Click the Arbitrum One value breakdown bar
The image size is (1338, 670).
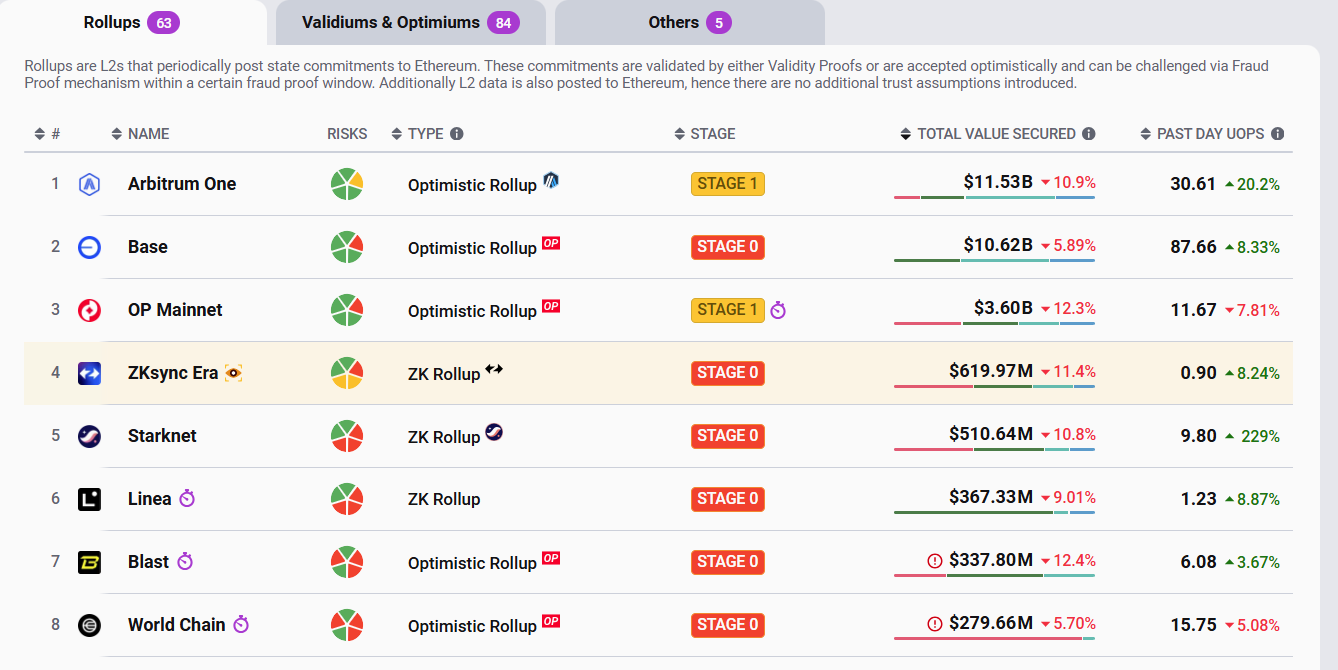994,197
